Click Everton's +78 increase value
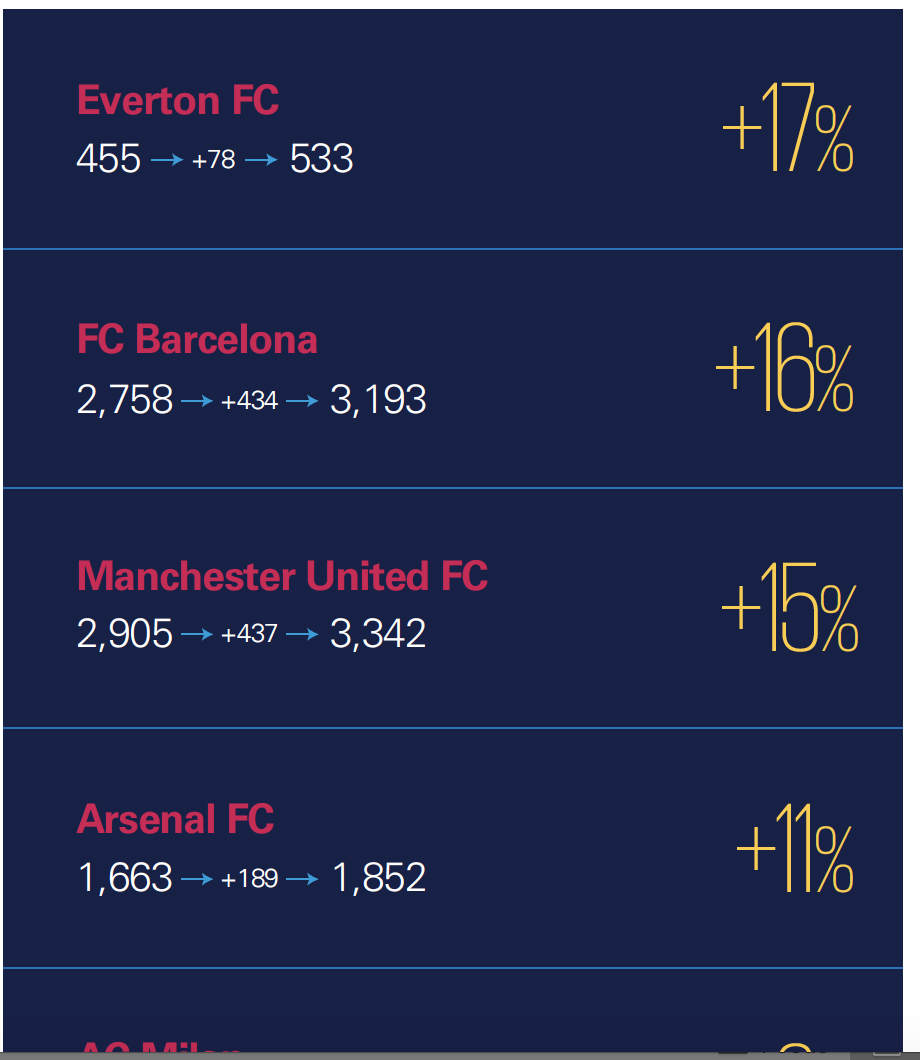The width and height of the screenshot is (920, 1060). 214,160
